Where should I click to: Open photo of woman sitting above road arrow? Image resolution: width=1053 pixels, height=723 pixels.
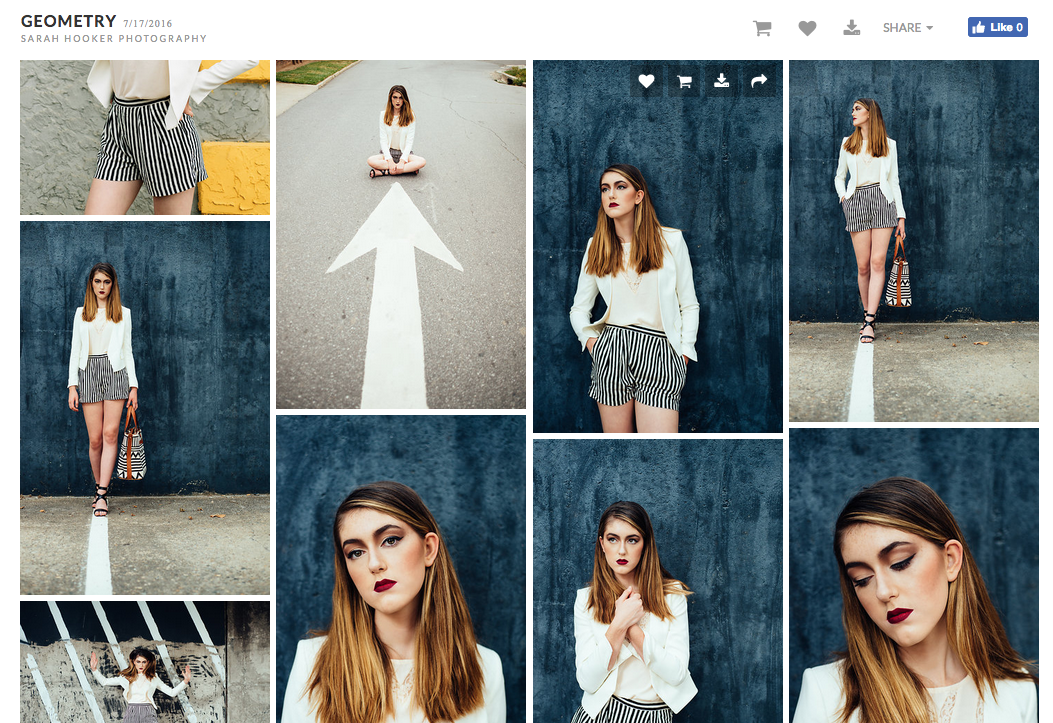401,234
